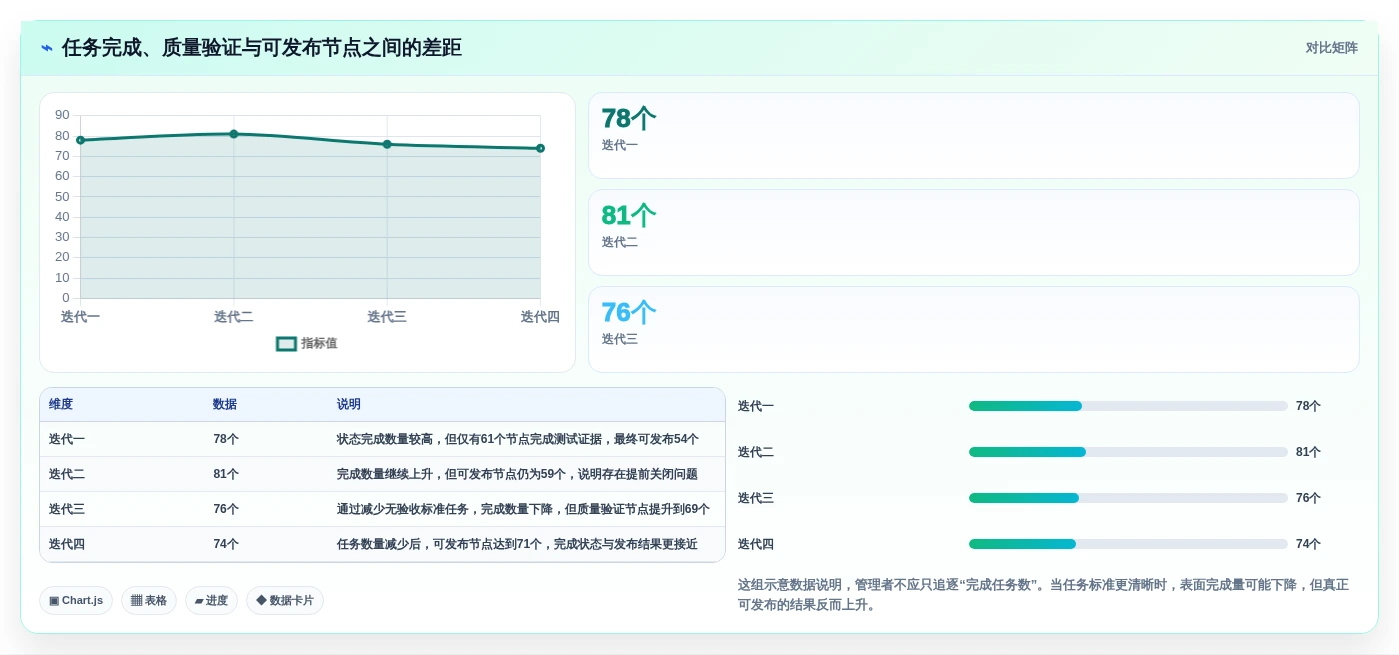Click the 78个 table cell
1399x655 pixels.
click(x=226, y=440)
